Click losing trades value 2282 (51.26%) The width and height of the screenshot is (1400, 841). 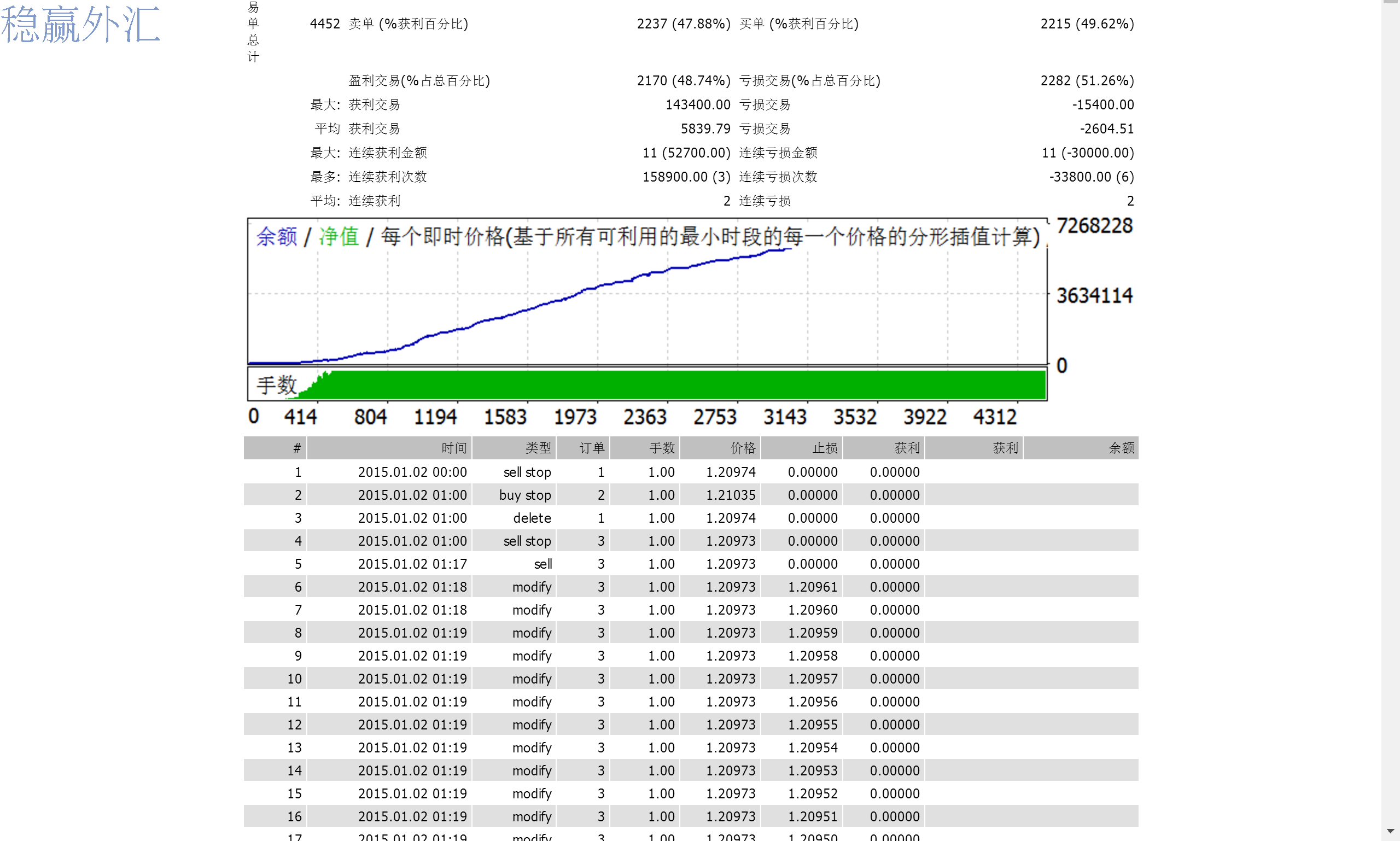point(1087,80)
